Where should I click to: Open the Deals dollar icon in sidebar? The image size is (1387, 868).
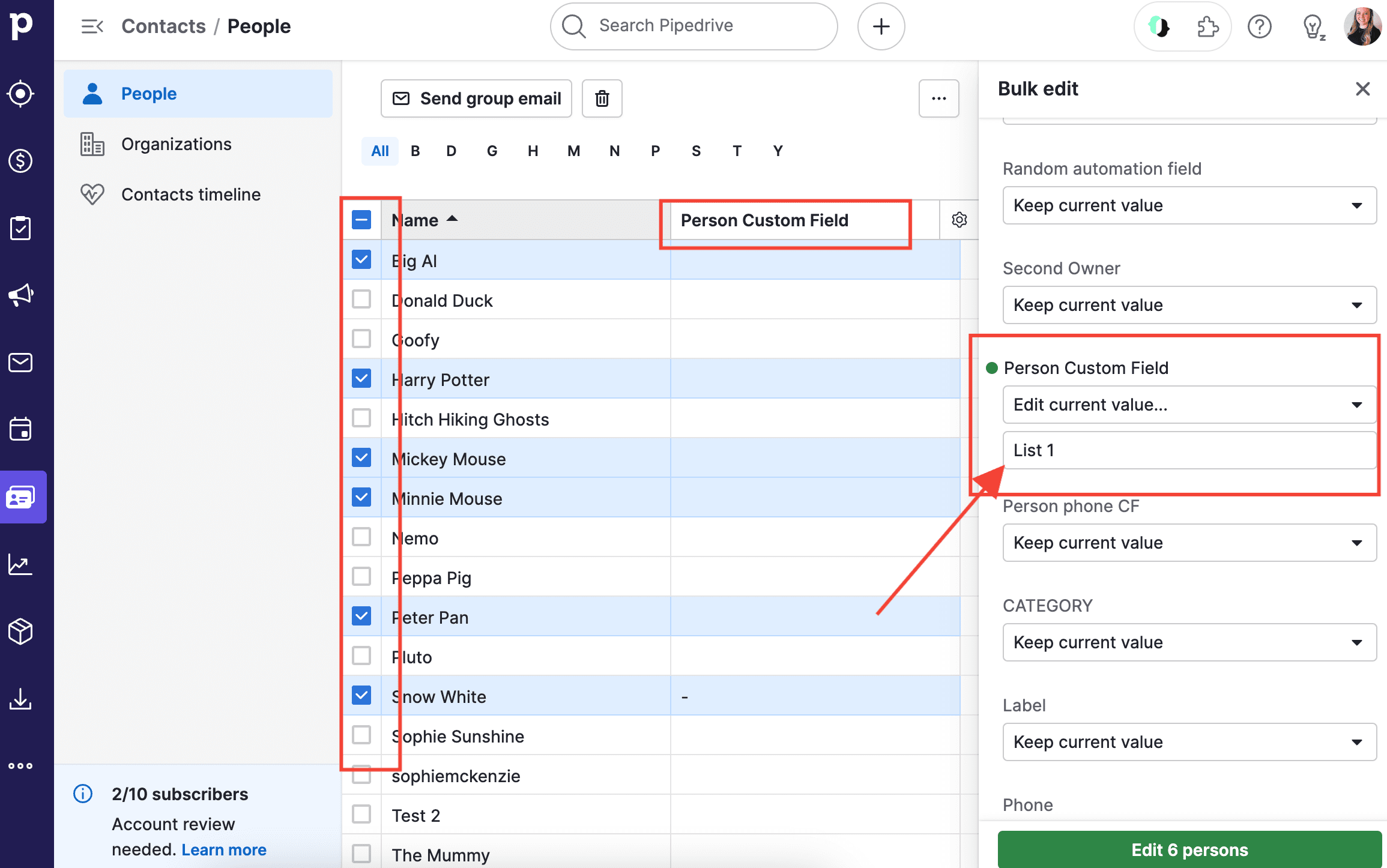(x=21, y=161)
